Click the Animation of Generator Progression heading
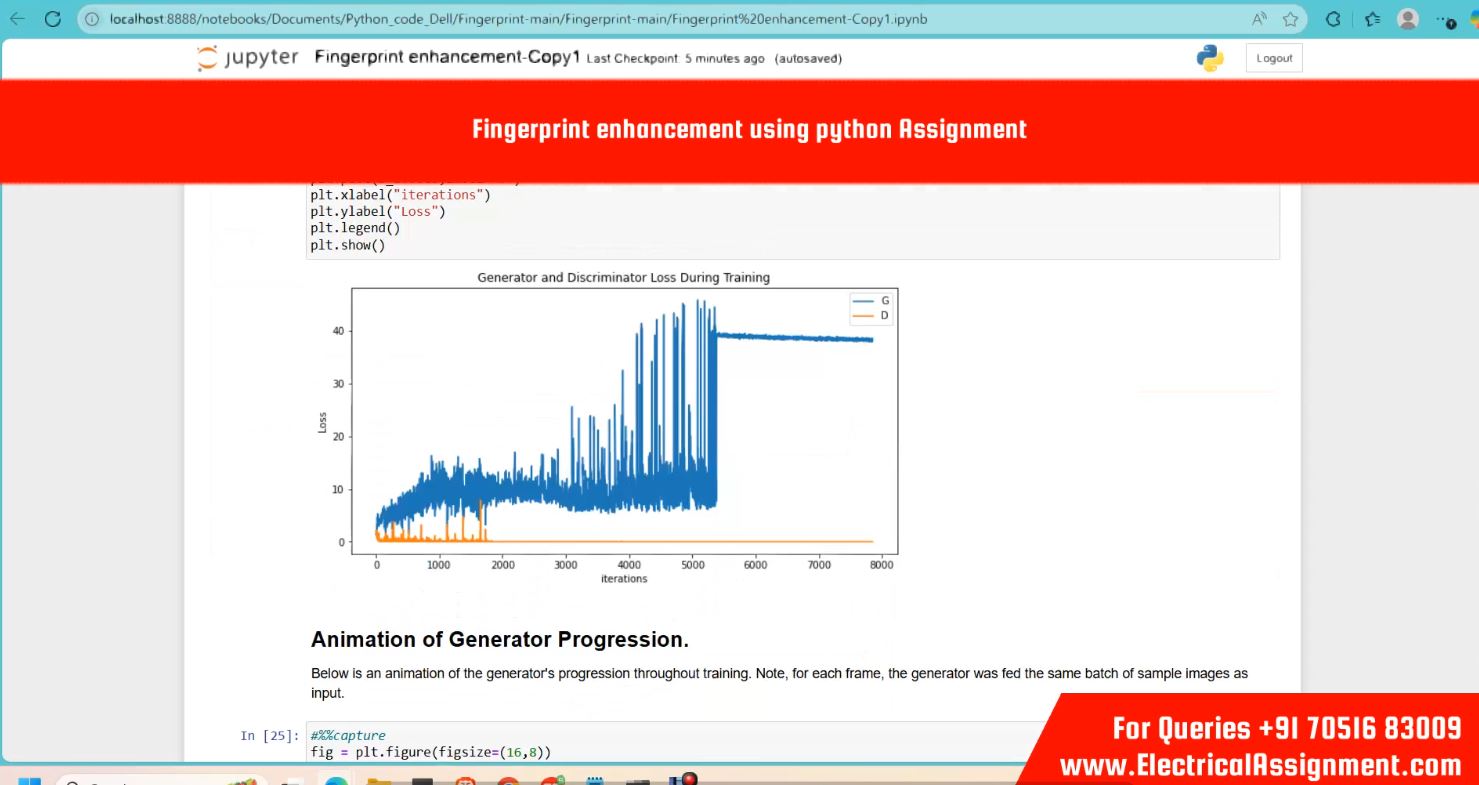The width and height of the screenshot is (1479, 785). tap(499, 640)
